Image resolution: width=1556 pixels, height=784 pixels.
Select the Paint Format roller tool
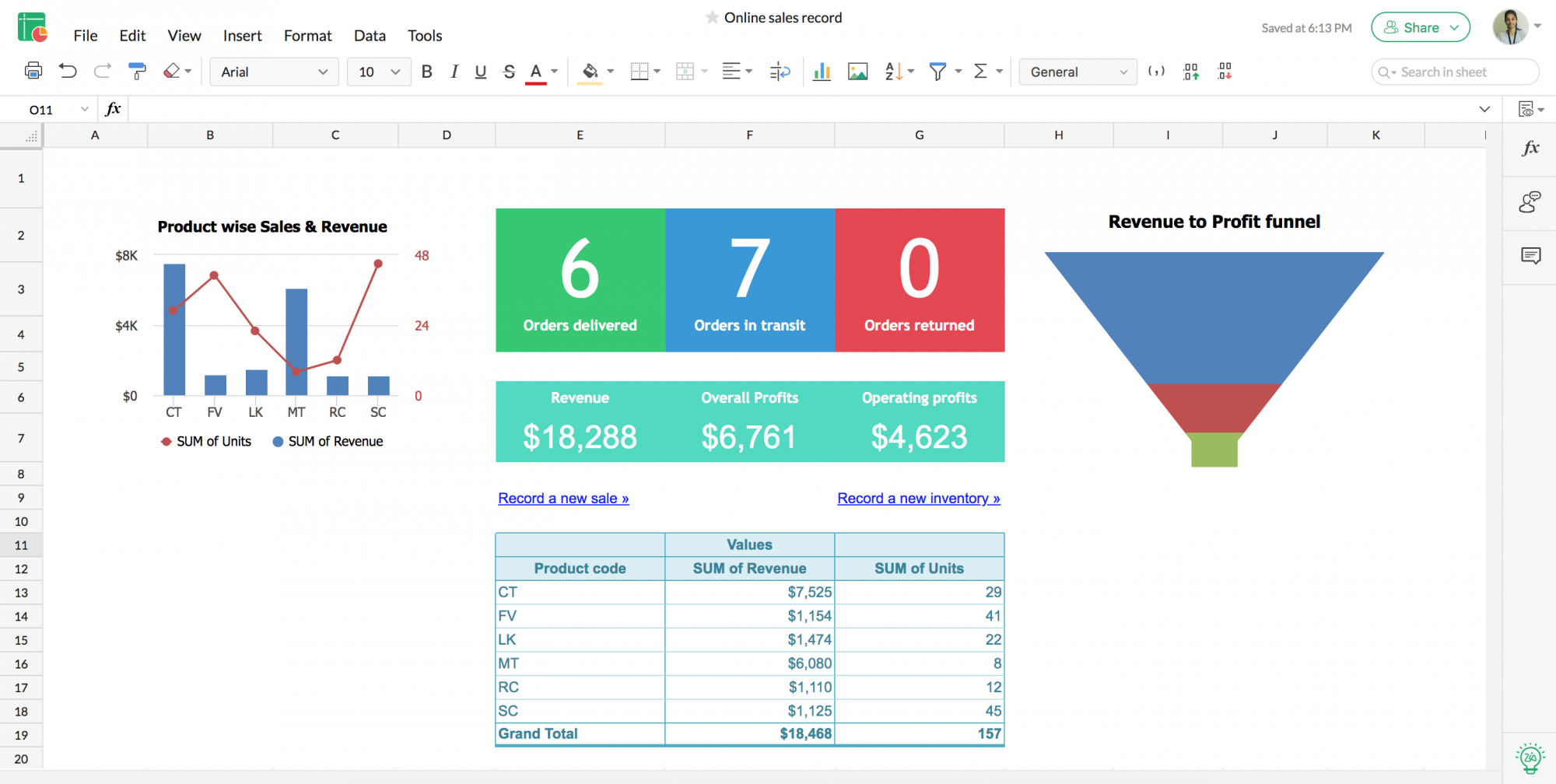[137, 72]
